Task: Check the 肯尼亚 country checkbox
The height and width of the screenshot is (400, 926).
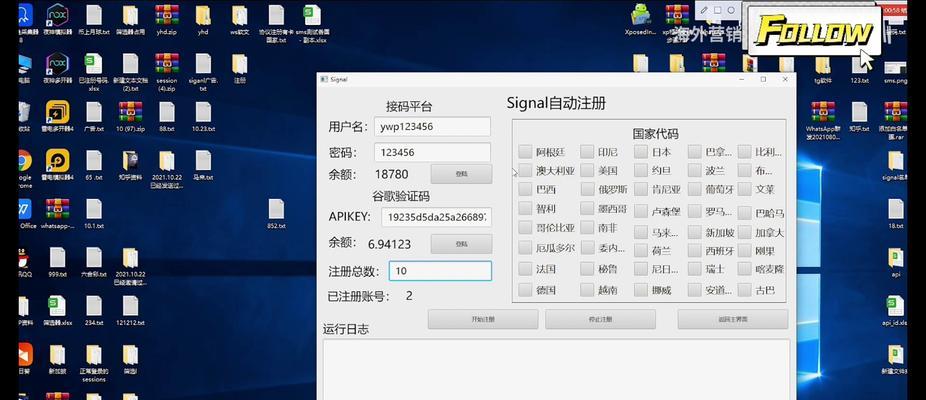Action: pyautogui.click(x=641, y=189)
